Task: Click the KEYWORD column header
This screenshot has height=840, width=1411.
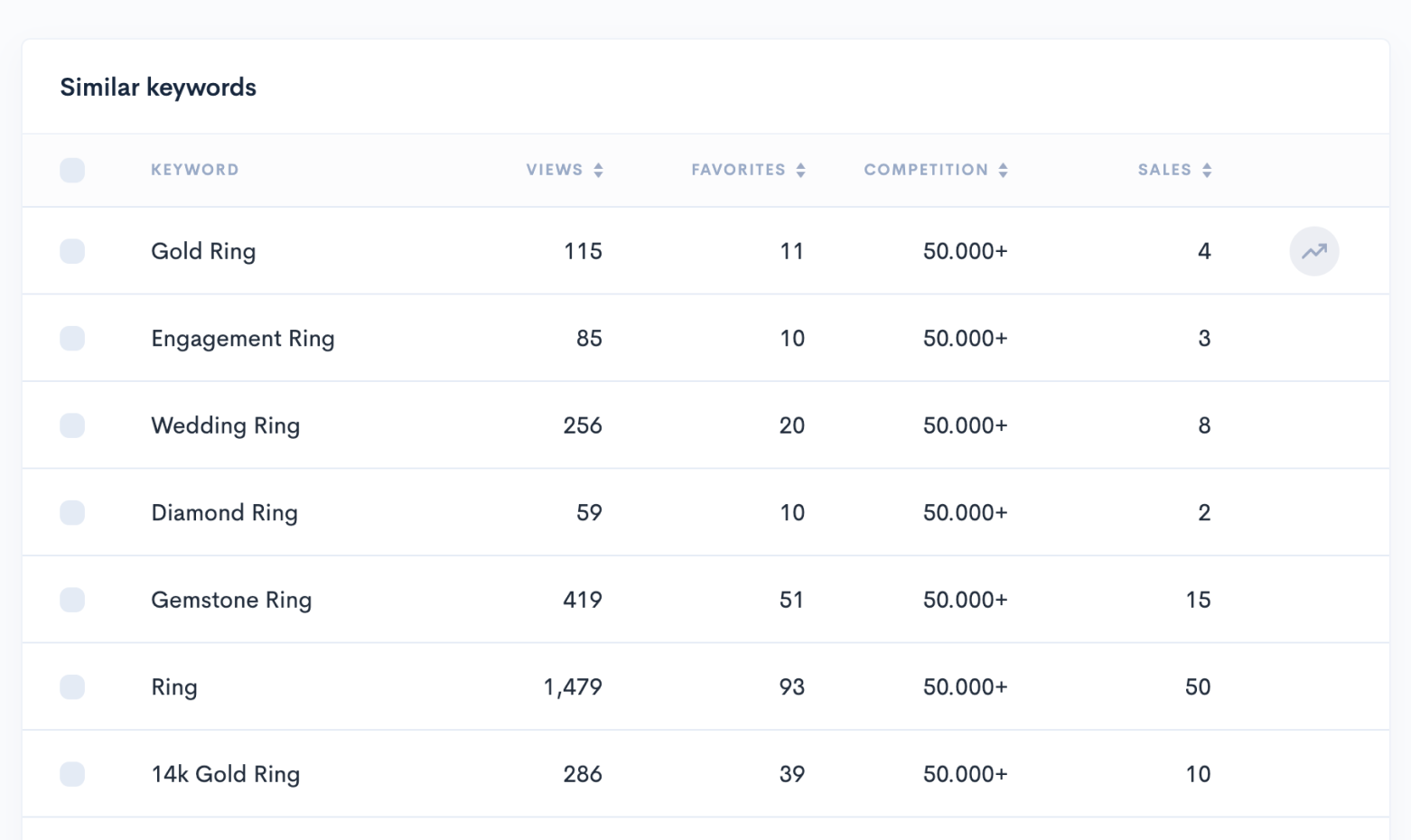Action: coord(195,169)
